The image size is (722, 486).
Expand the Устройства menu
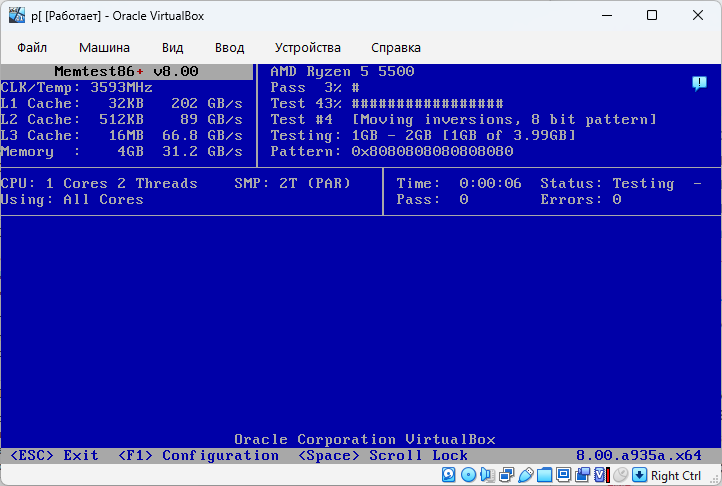point(307,47)
